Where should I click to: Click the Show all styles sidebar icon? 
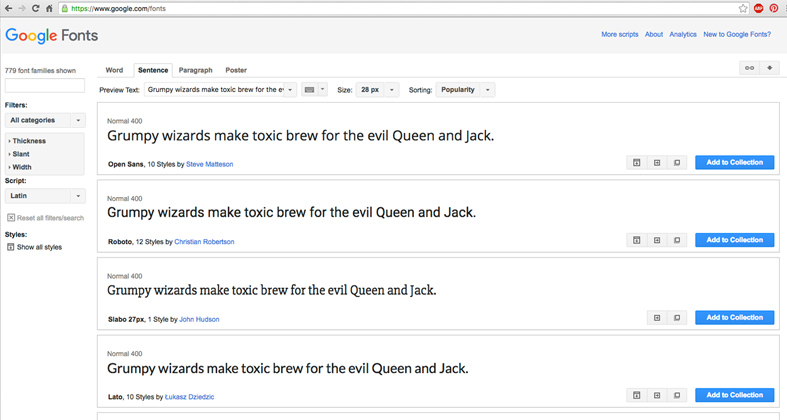[x=11, y=247]
